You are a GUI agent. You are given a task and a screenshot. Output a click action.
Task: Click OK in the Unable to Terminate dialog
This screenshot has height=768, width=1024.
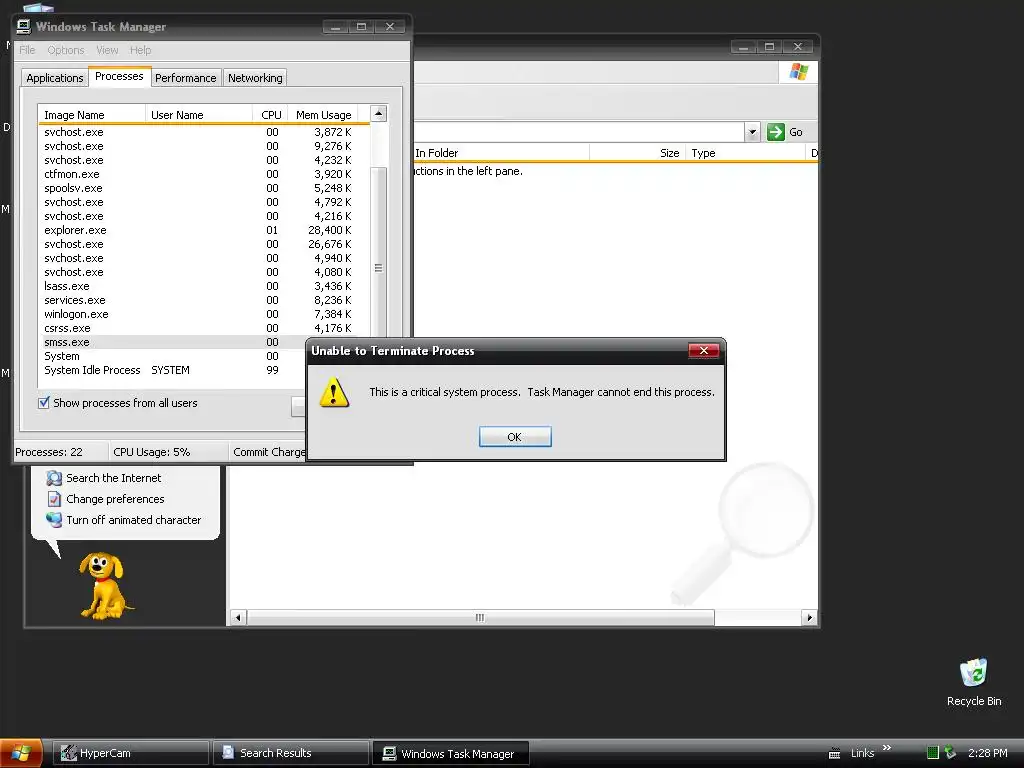click(515, 437)
